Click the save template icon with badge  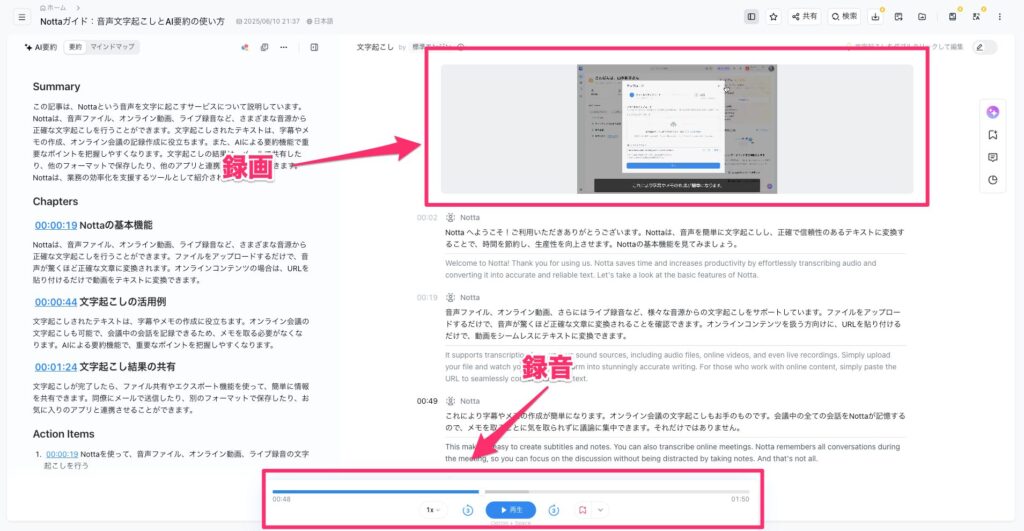pos(953,17)
